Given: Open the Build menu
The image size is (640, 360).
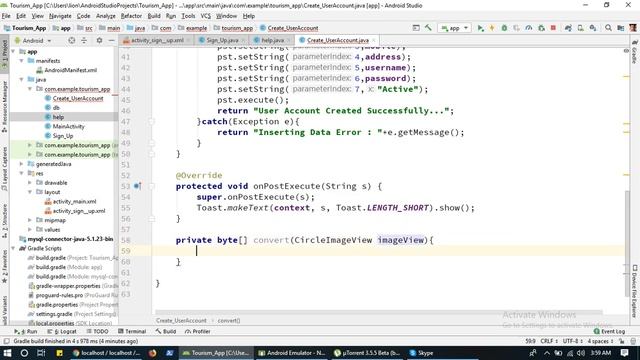Looking at the screenshot, I should [154, 16].
